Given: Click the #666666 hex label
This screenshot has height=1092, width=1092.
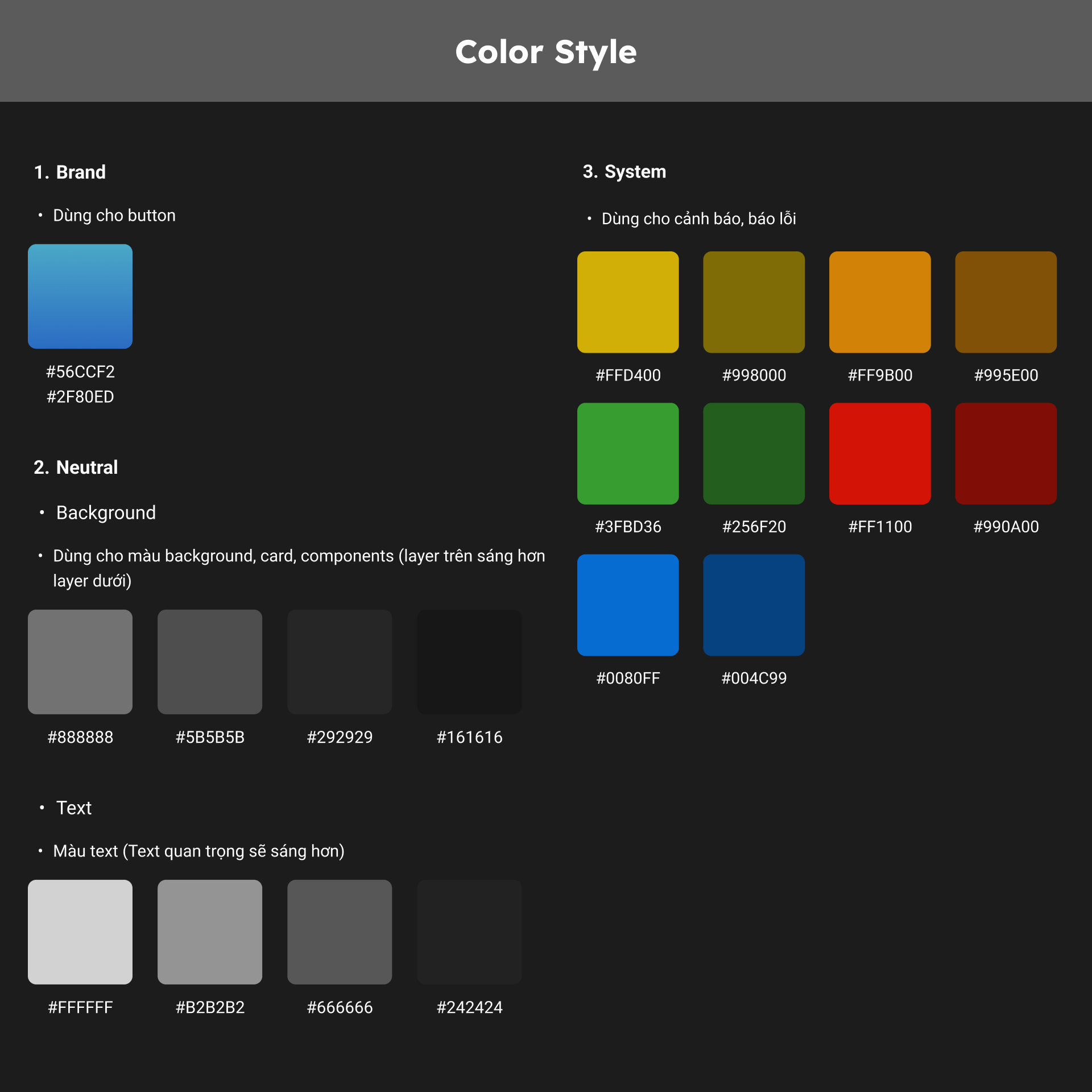Looking at the screenshot, I should click(340, 1008).
